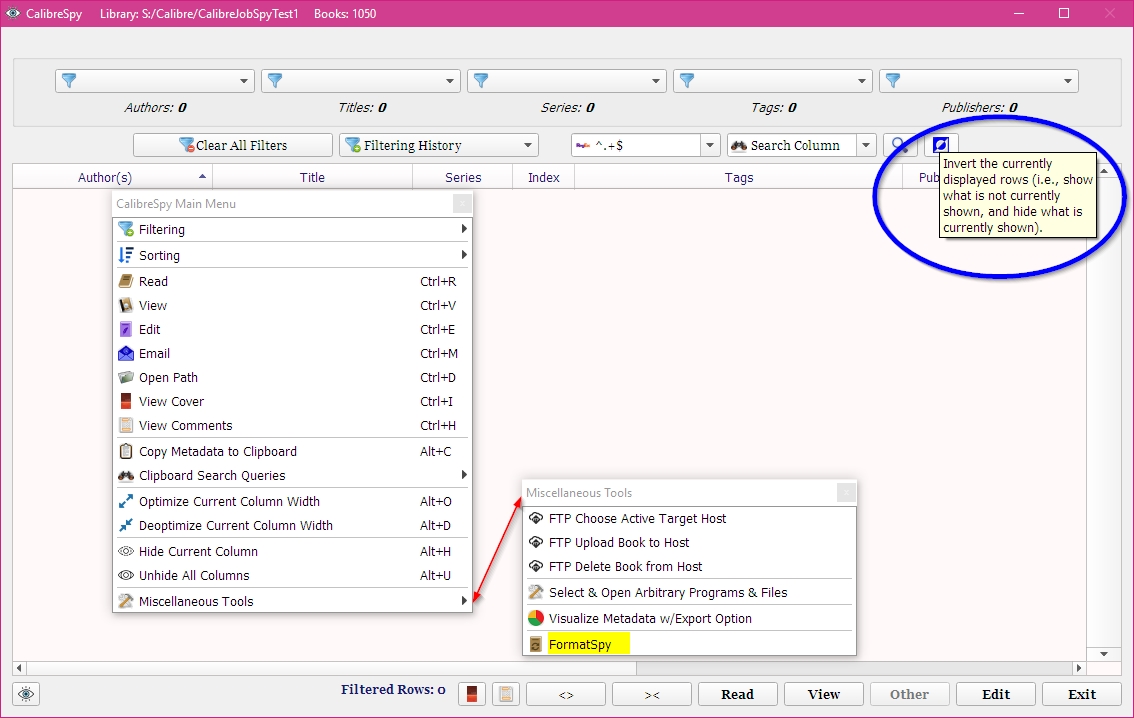Click the invert displayed rows icon button
The width and height of the screenshot is (1134, 718).
tap(940, 145)
